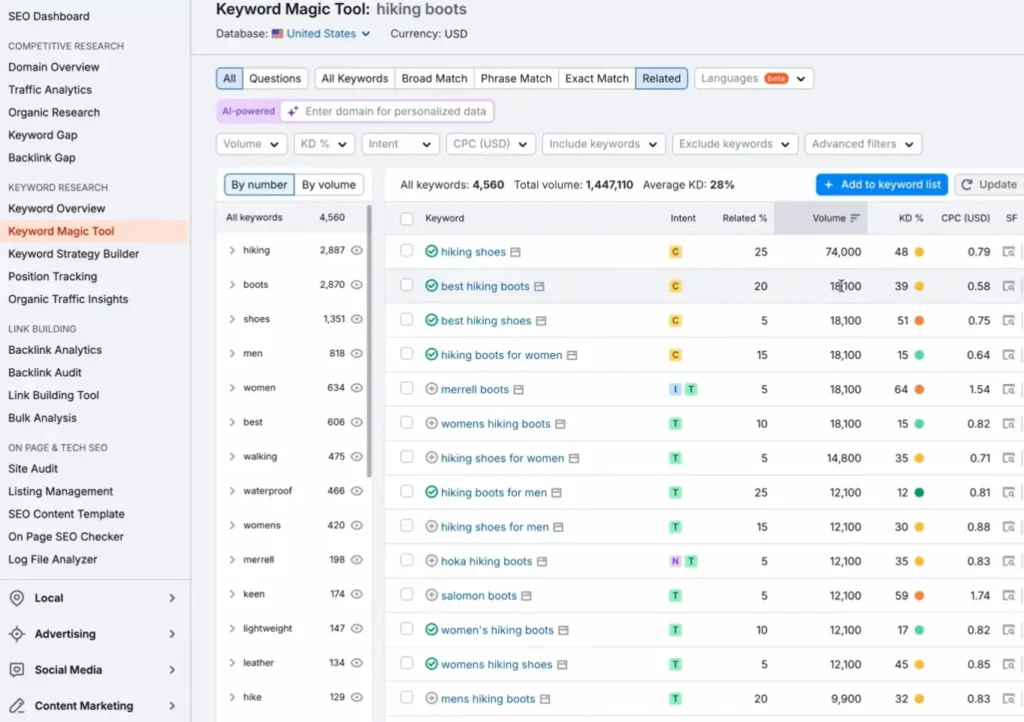Click the domain input for personalized data
This screenshot has width=1024, height=722.
tap(387, 112)
